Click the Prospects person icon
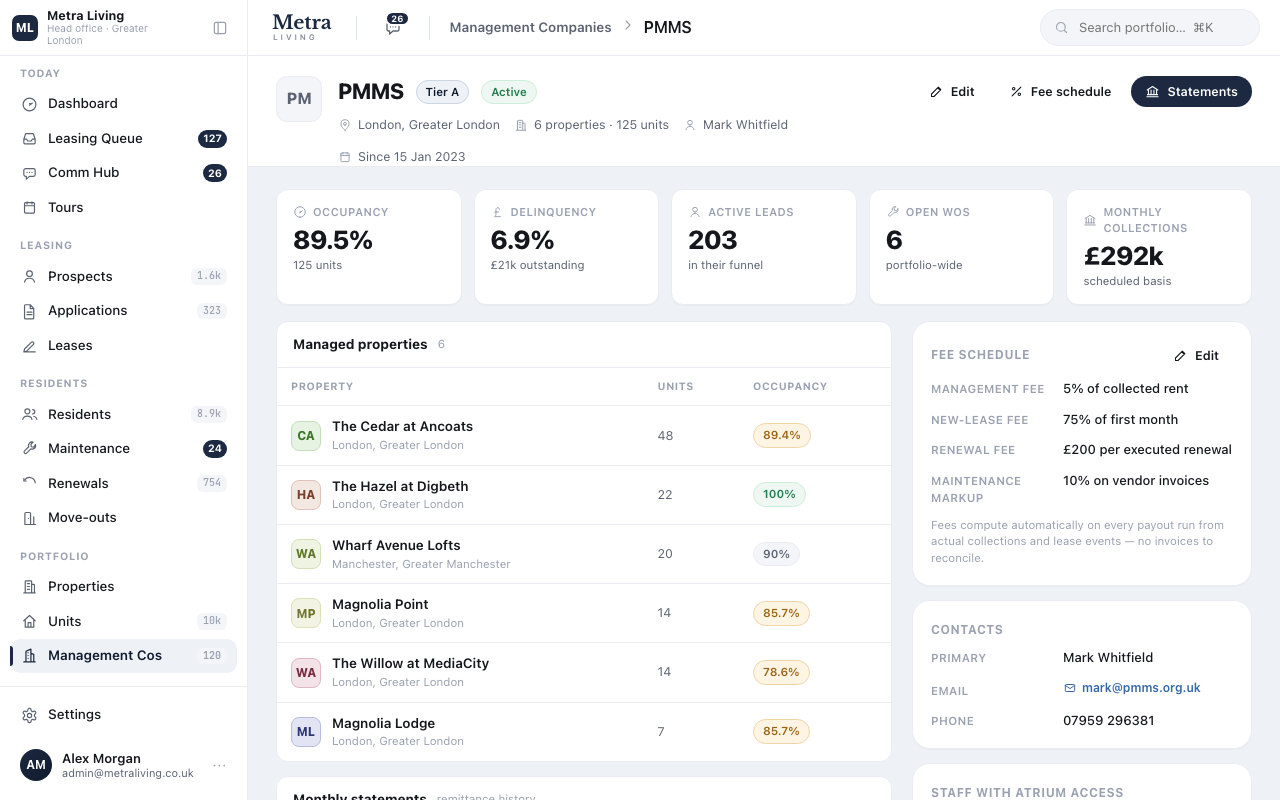Screen dimensions: 1280x800 pyautogui.click(x=30, y=277)
